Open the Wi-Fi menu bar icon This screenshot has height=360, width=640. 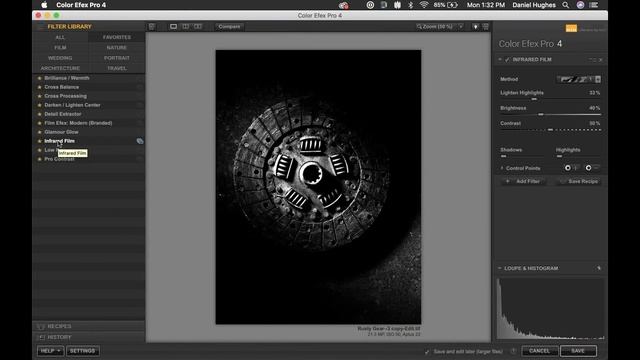424,5
